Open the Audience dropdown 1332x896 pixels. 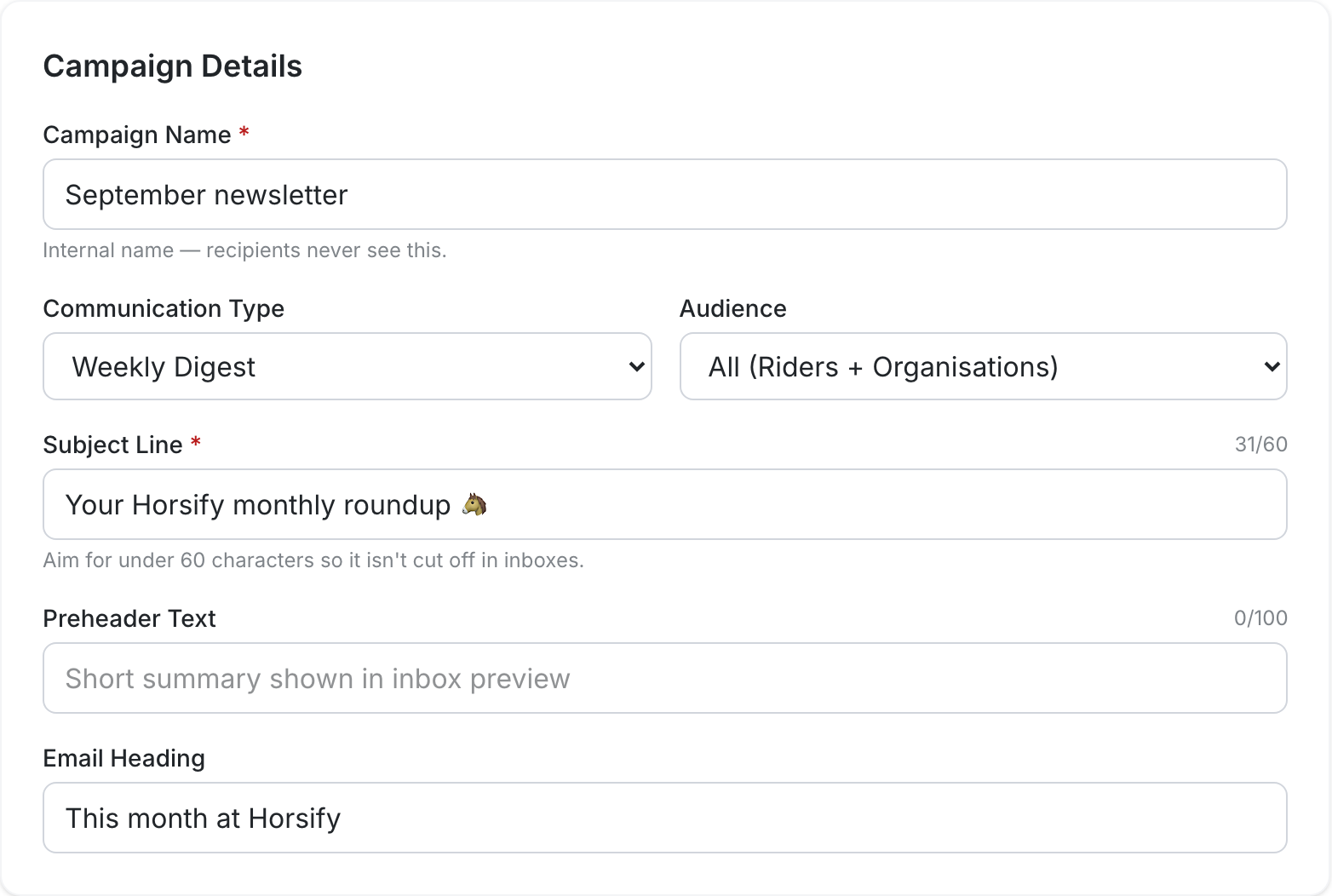983,366
